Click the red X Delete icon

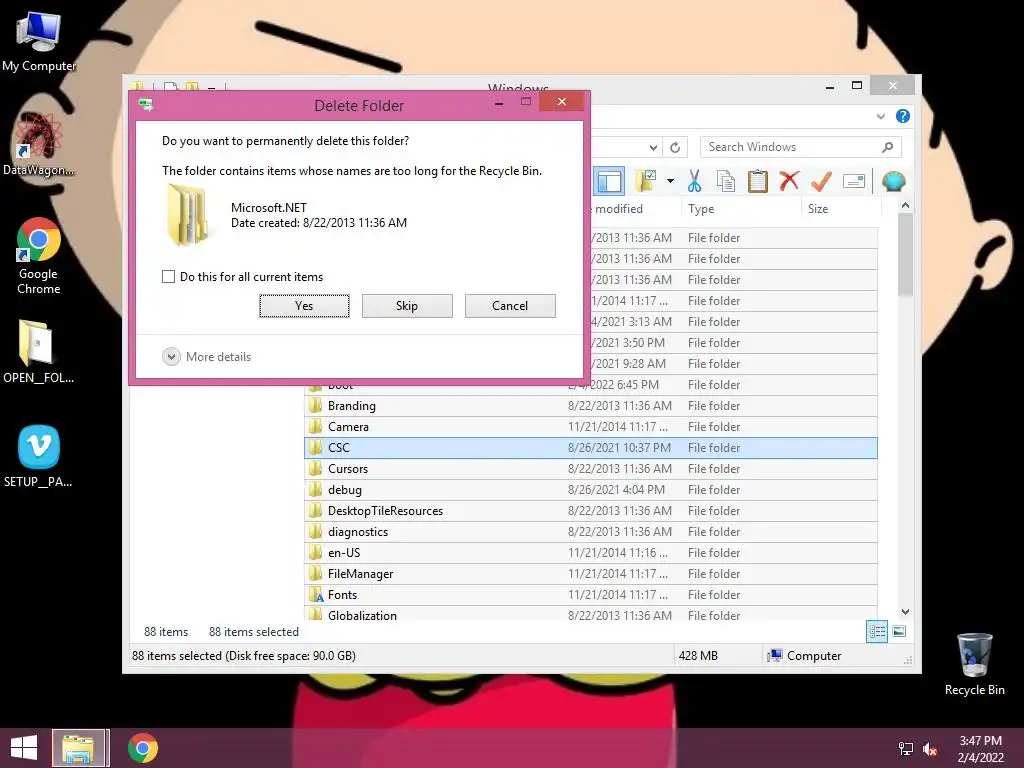click(789, 181)
